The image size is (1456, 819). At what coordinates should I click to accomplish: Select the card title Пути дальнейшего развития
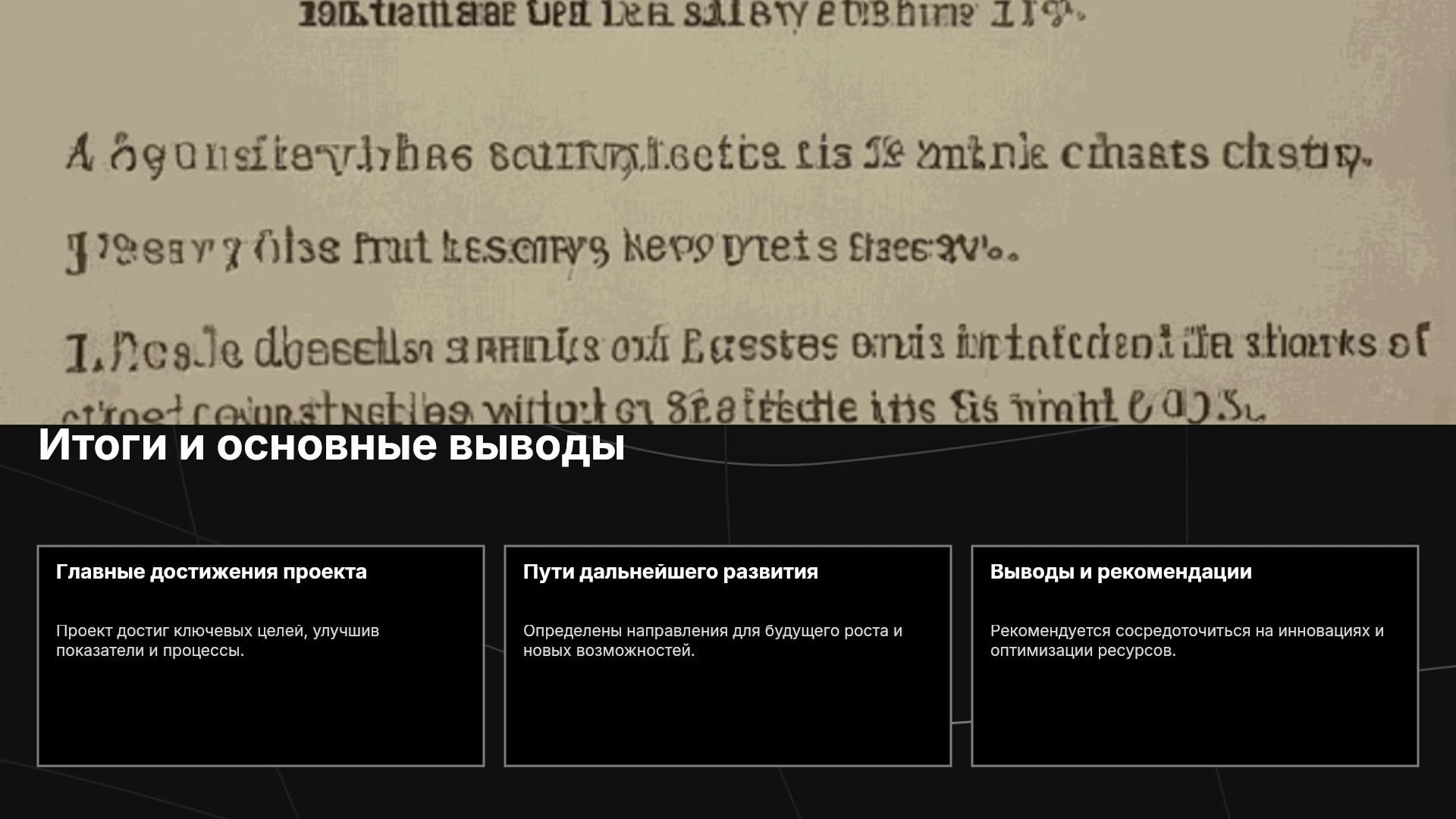click(x=670, y=572)
